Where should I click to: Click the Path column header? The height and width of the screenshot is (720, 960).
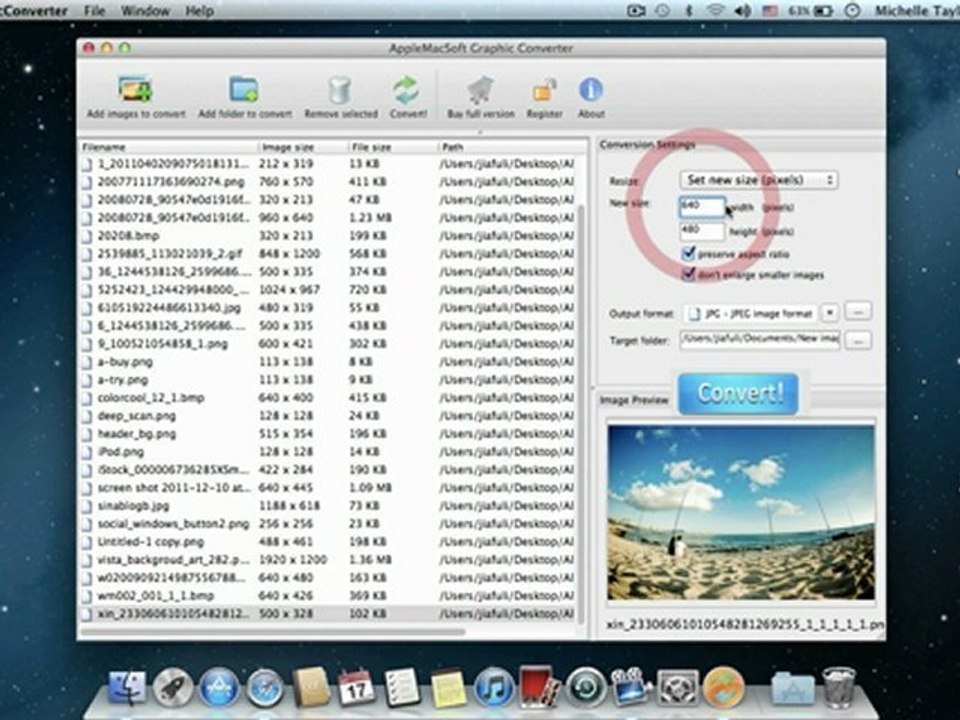512,147
